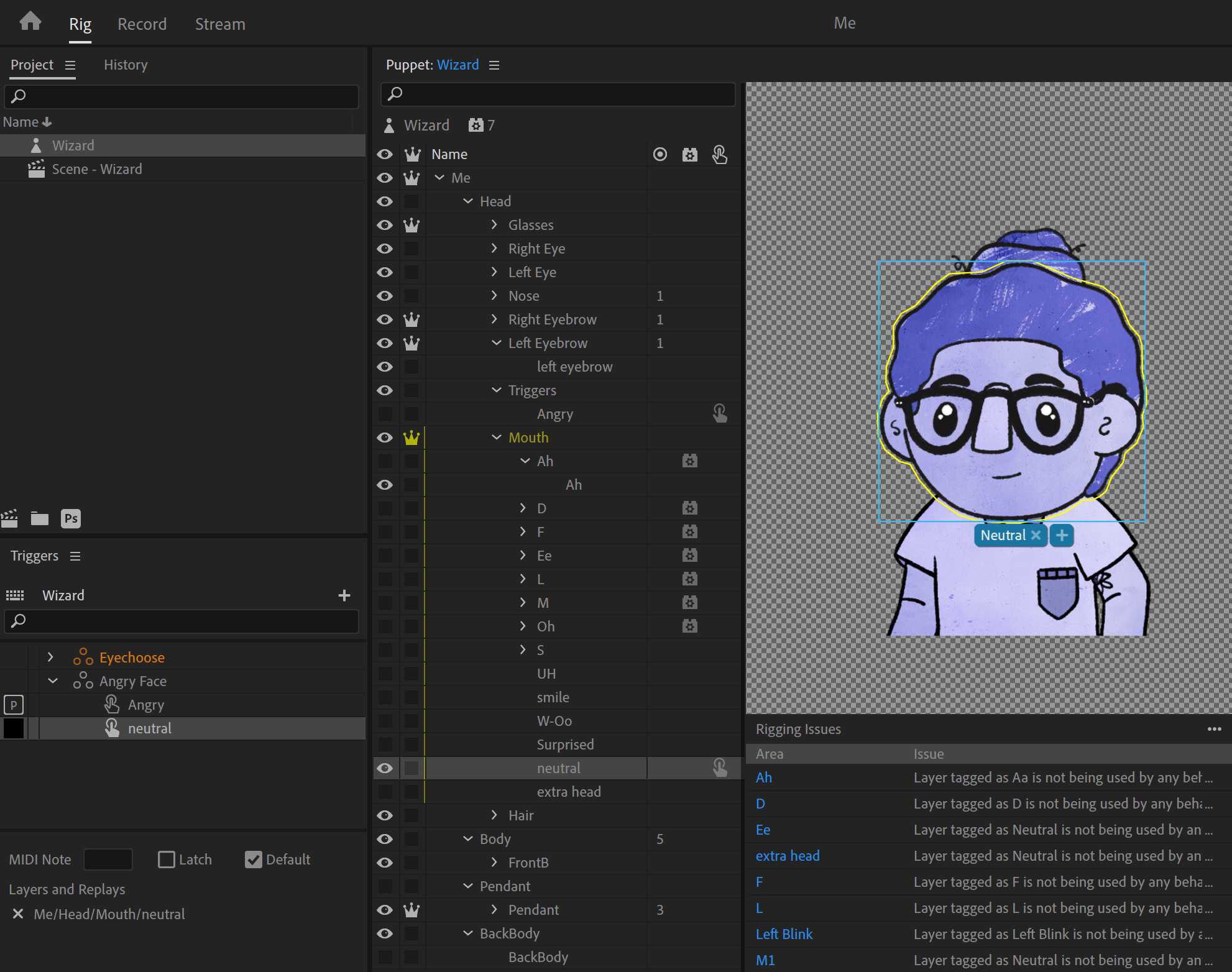Click the extra head rigging issue link
The image size is (1232, 972).
(787, 856)
